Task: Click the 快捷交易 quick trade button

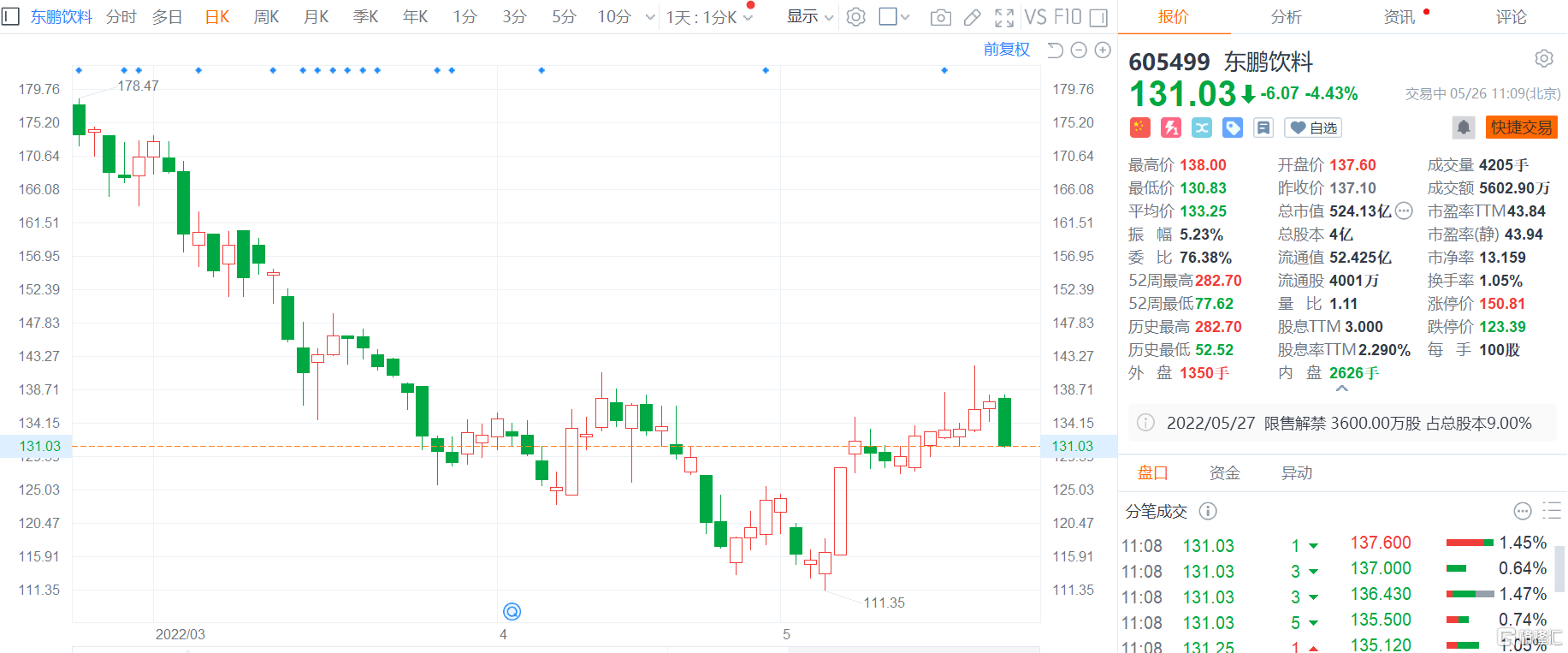Action: (1522, 128)
